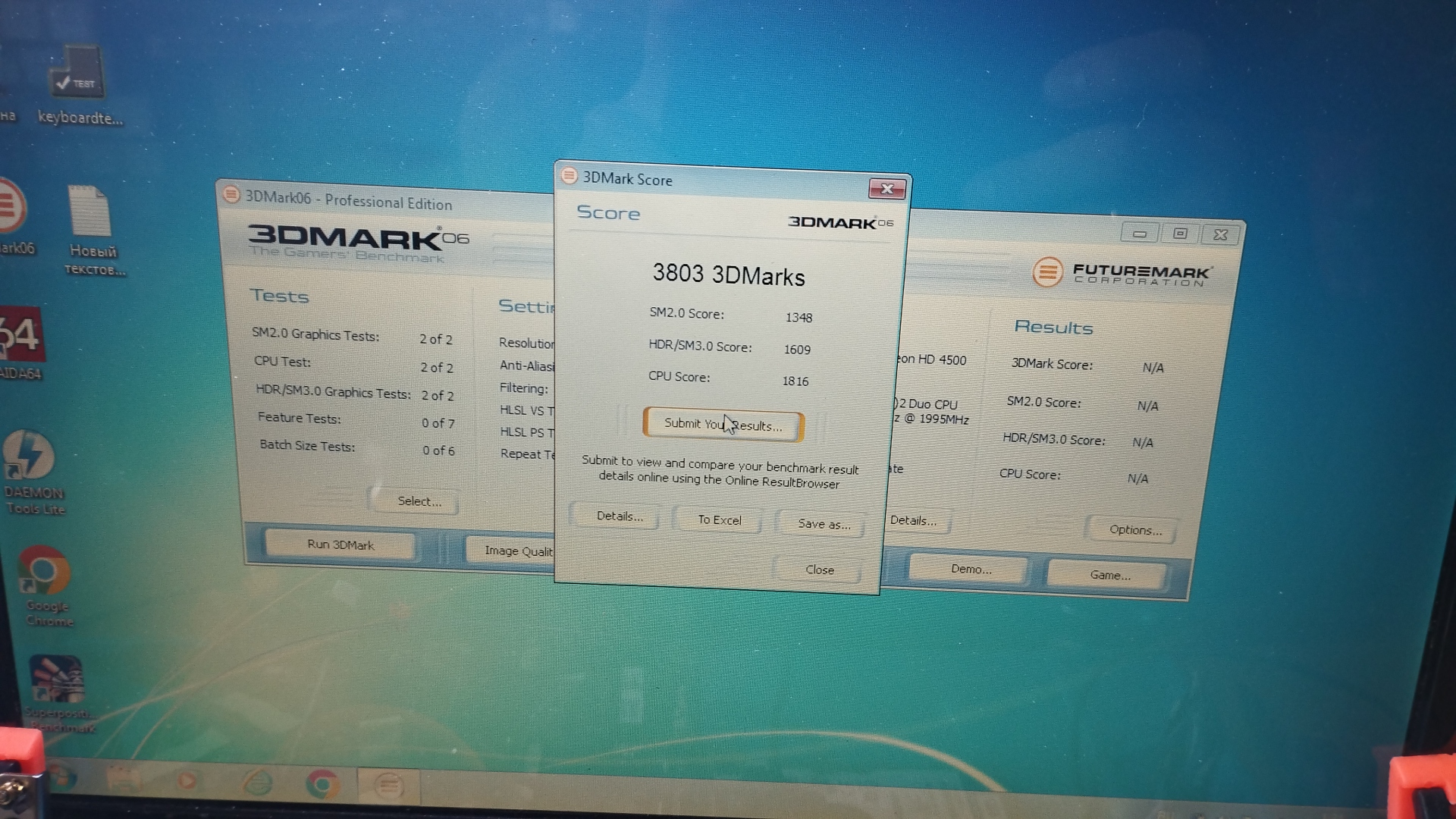The height and width of the screenshot is (819, 1456).
Task: Open the 3DMark06 desktop shortcut
Action: (x=15, y=217)
